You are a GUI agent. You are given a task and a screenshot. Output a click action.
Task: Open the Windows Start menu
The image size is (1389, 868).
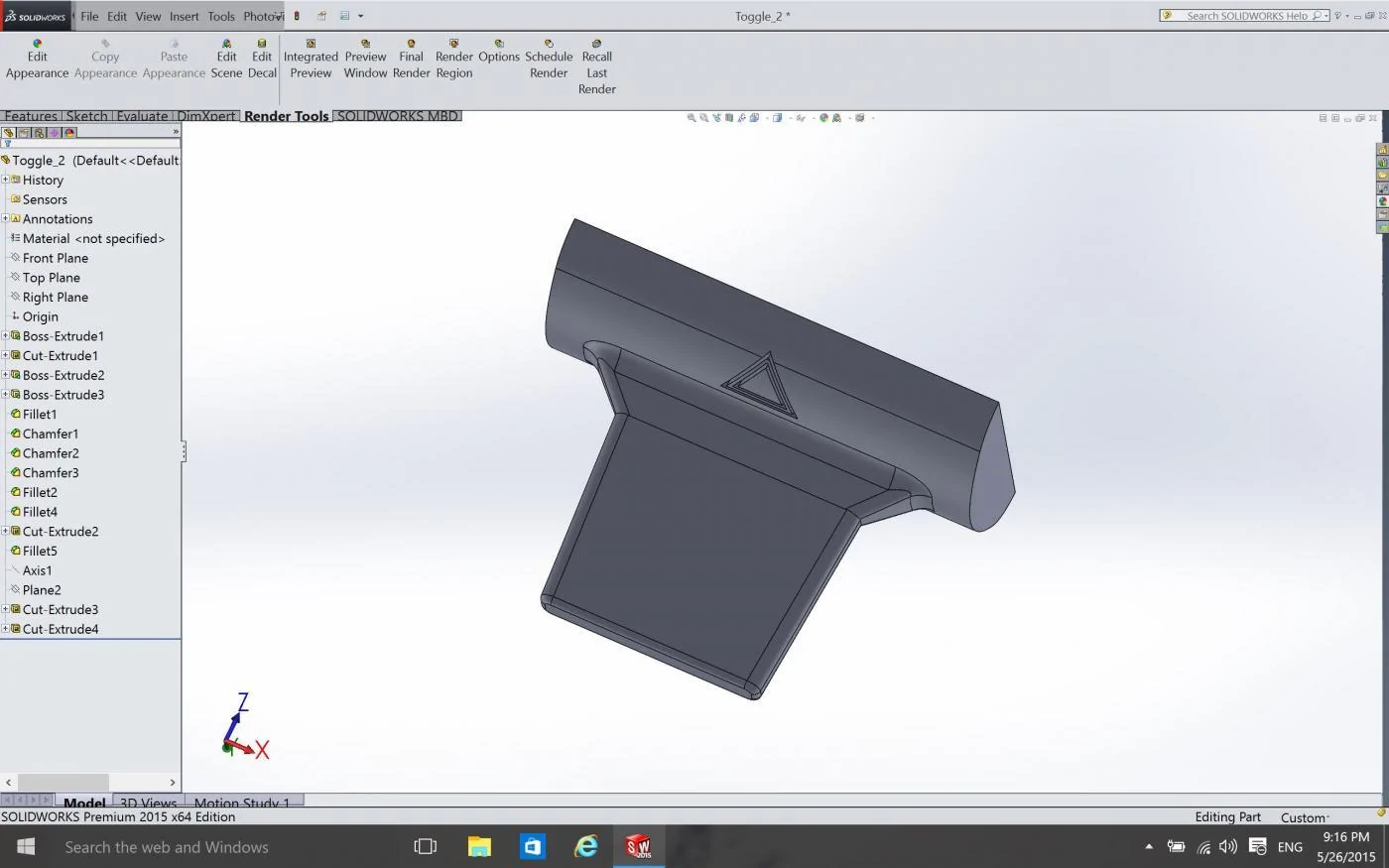tap(26, 846)
